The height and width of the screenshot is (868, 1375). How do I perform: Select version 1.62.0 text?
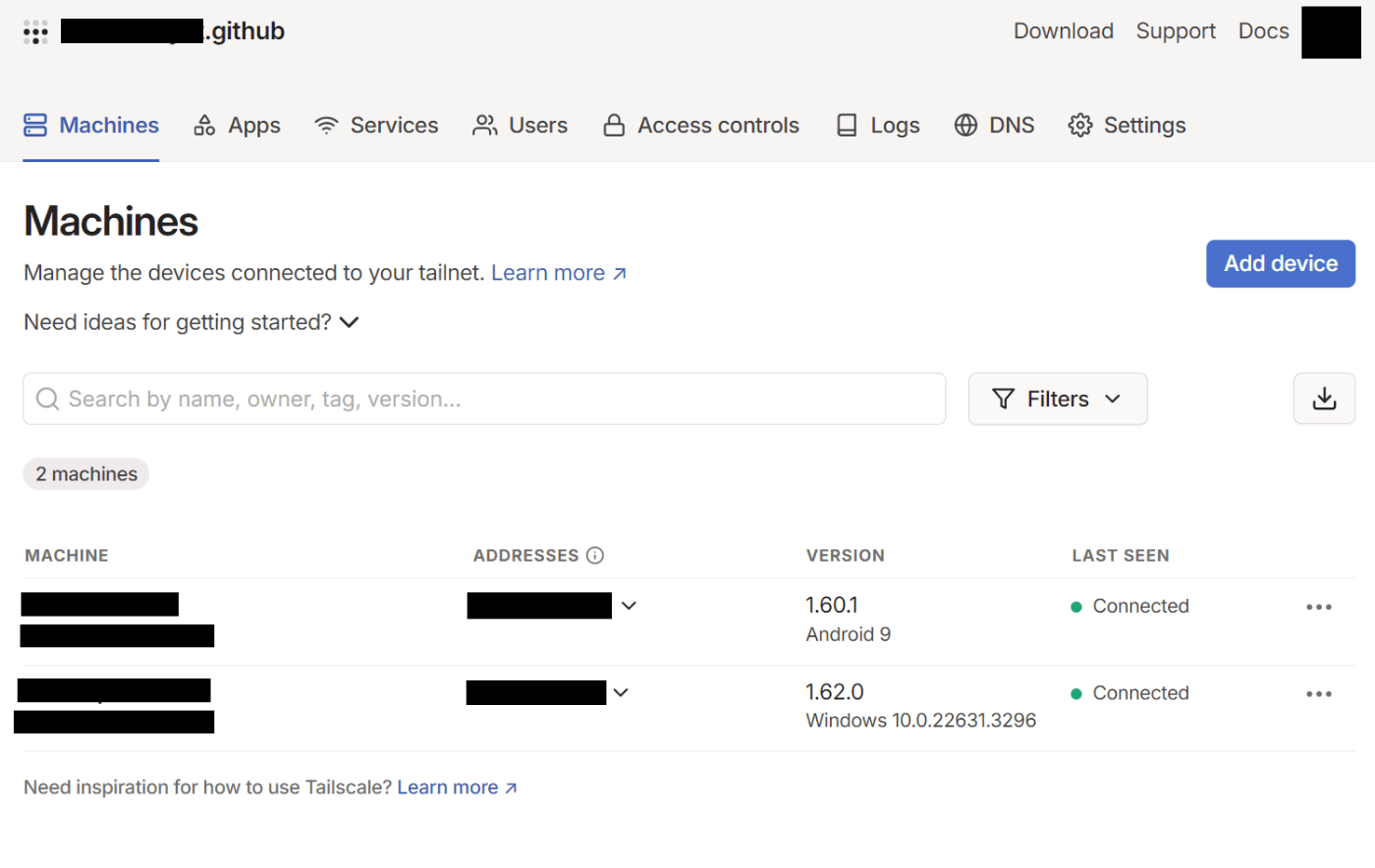[x=835, y=692]
